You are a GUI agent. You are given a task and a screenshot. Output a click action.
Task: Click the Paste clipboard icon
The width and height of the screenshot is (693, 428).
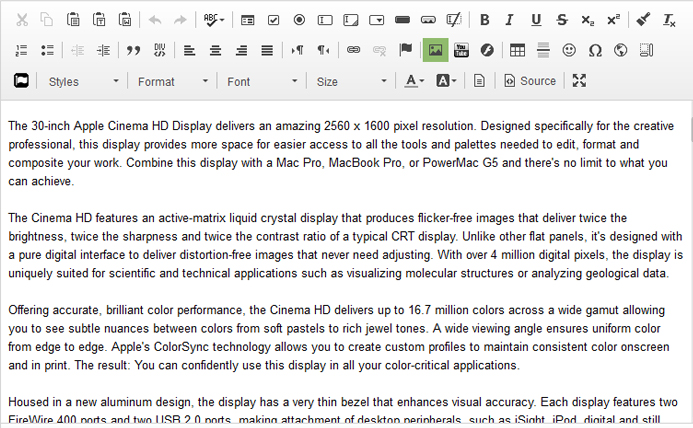[x=73, y=20]
